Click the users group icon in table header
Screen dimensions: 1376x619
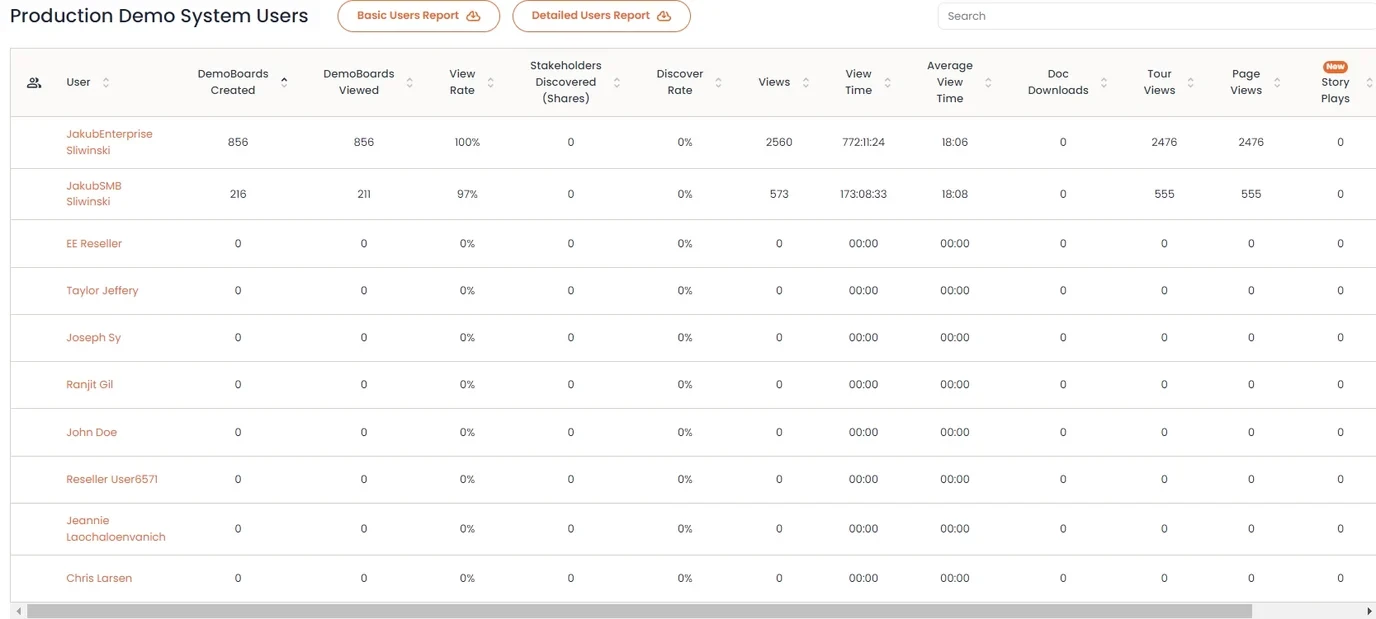(x=34, y=83)
